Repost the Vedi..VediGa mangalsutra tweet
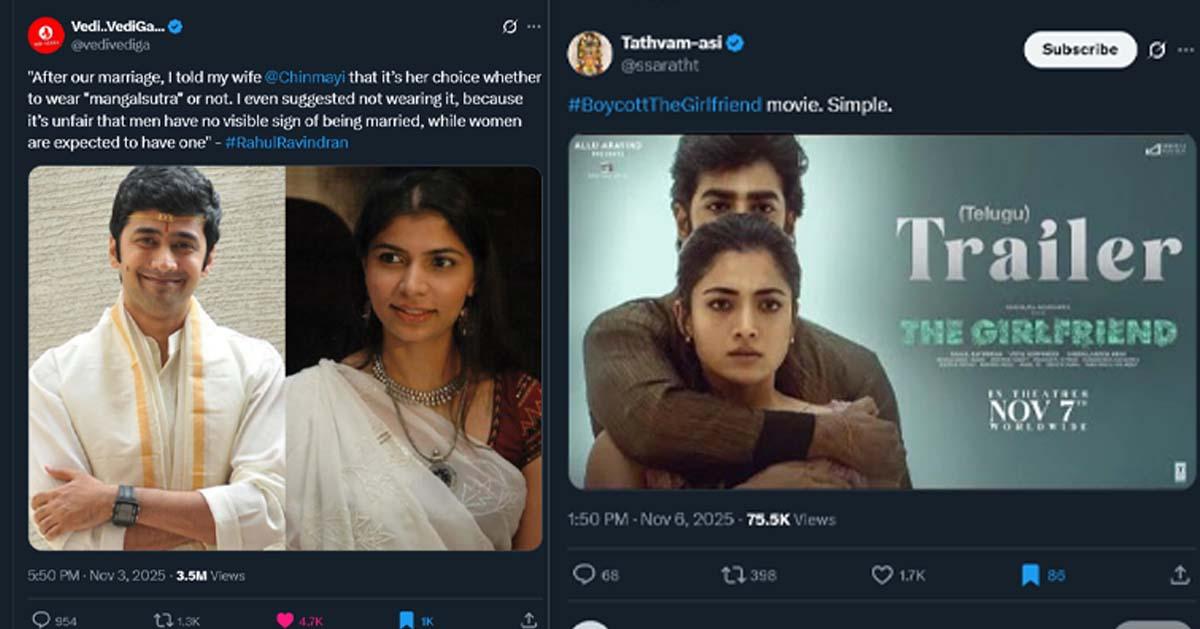Screen dimensions: 1200x629 click(x=165, y=620)
